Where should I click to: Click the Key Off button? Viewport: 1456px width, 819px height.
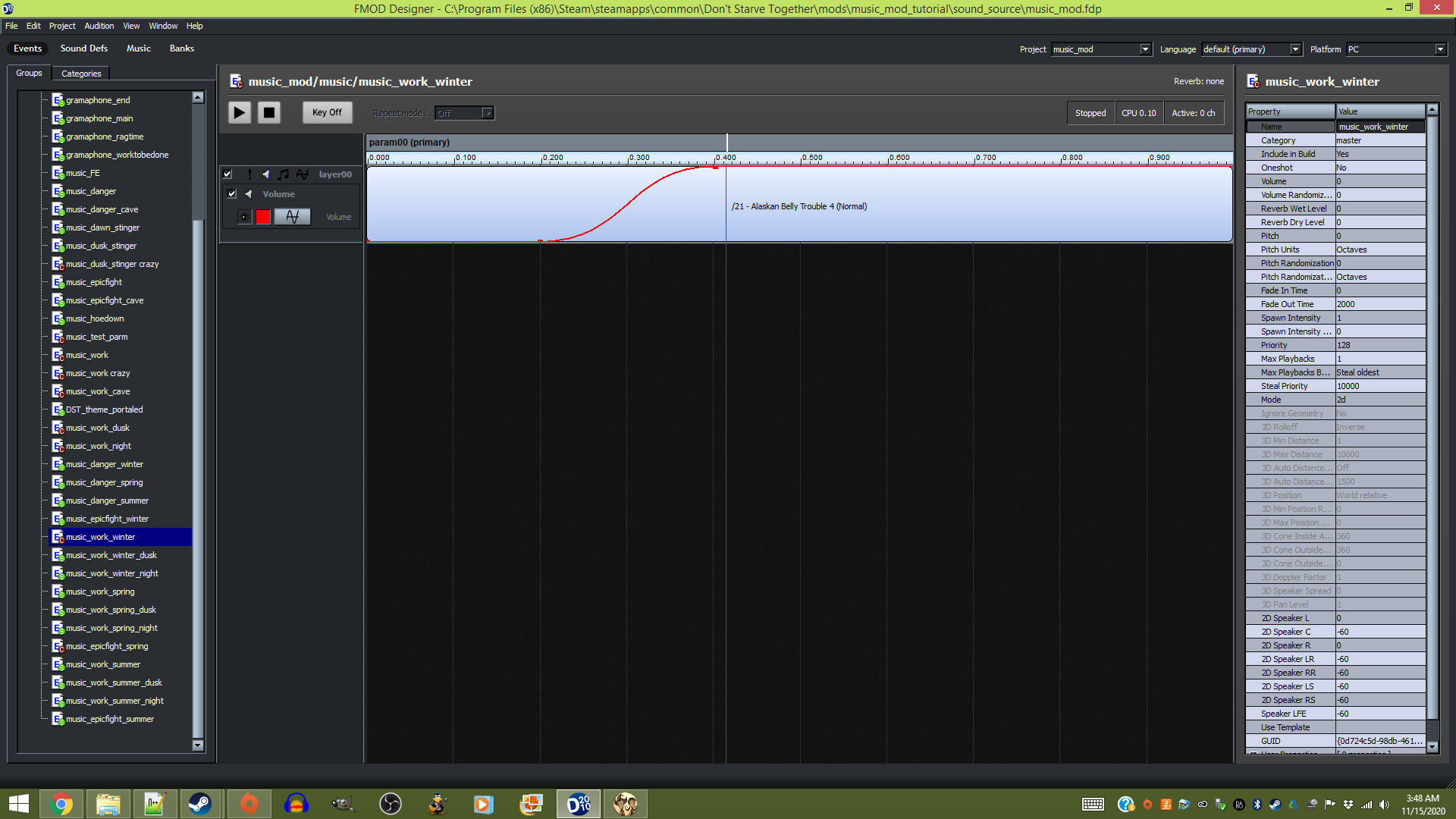click(x=327, y=112)
